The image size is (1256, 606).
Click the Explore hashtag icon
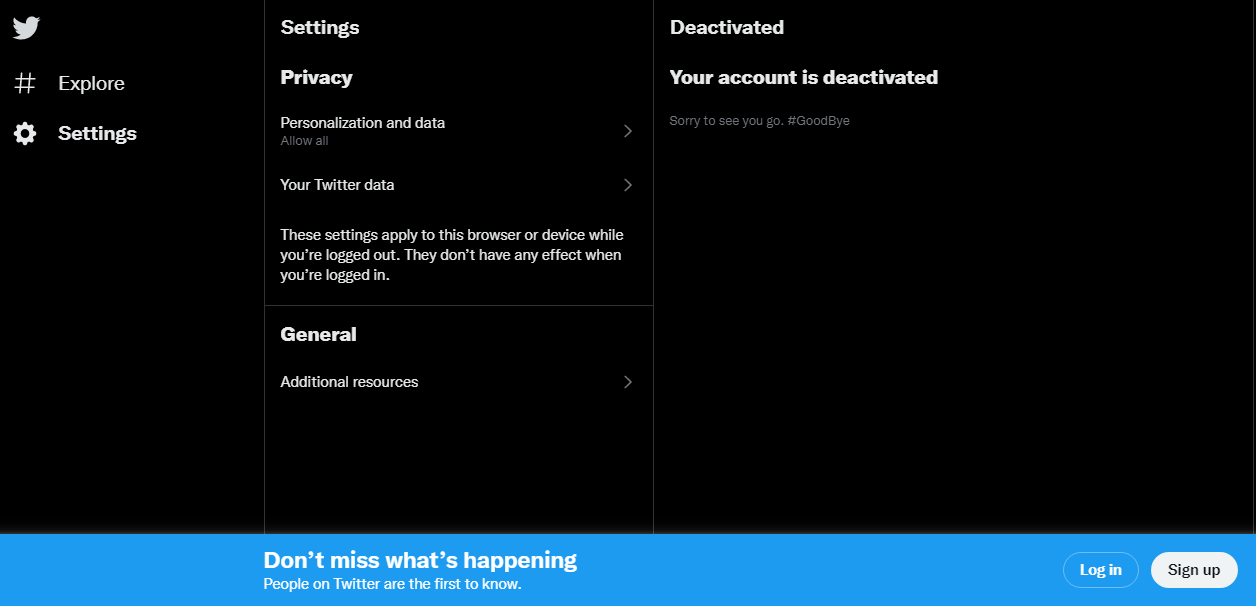pos(25,83)
